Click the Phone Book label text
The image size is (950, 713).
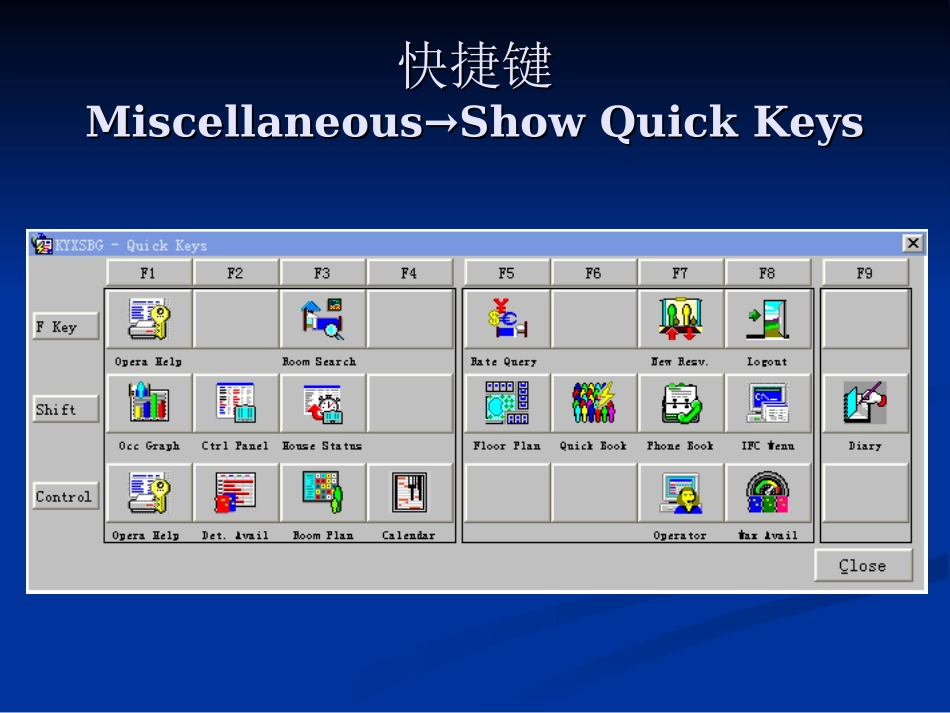(x=680, y=446)
